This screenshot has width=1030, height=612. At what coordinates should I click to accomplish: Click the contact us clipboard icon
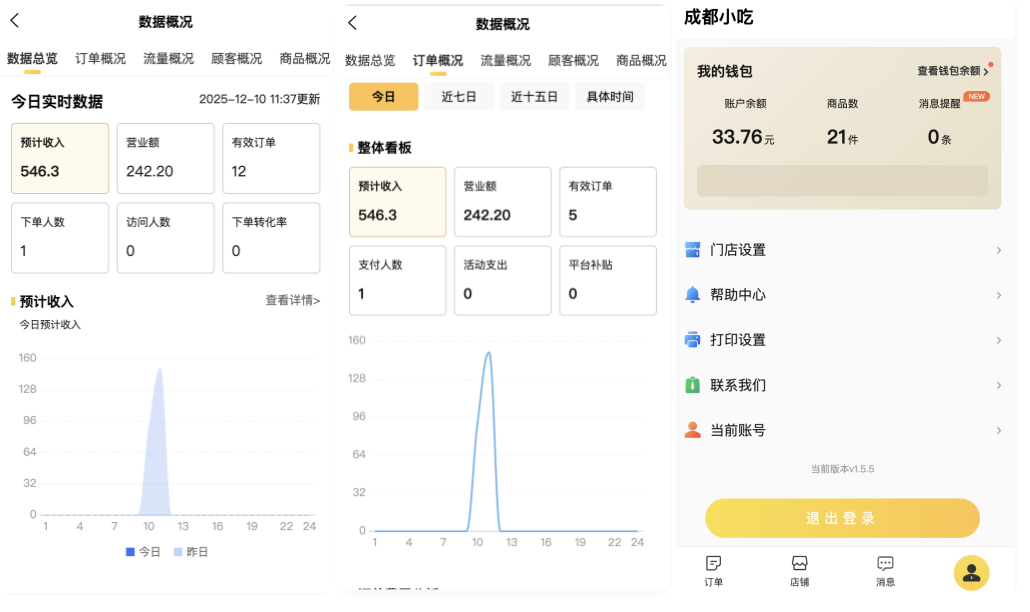tap(692, 385)
